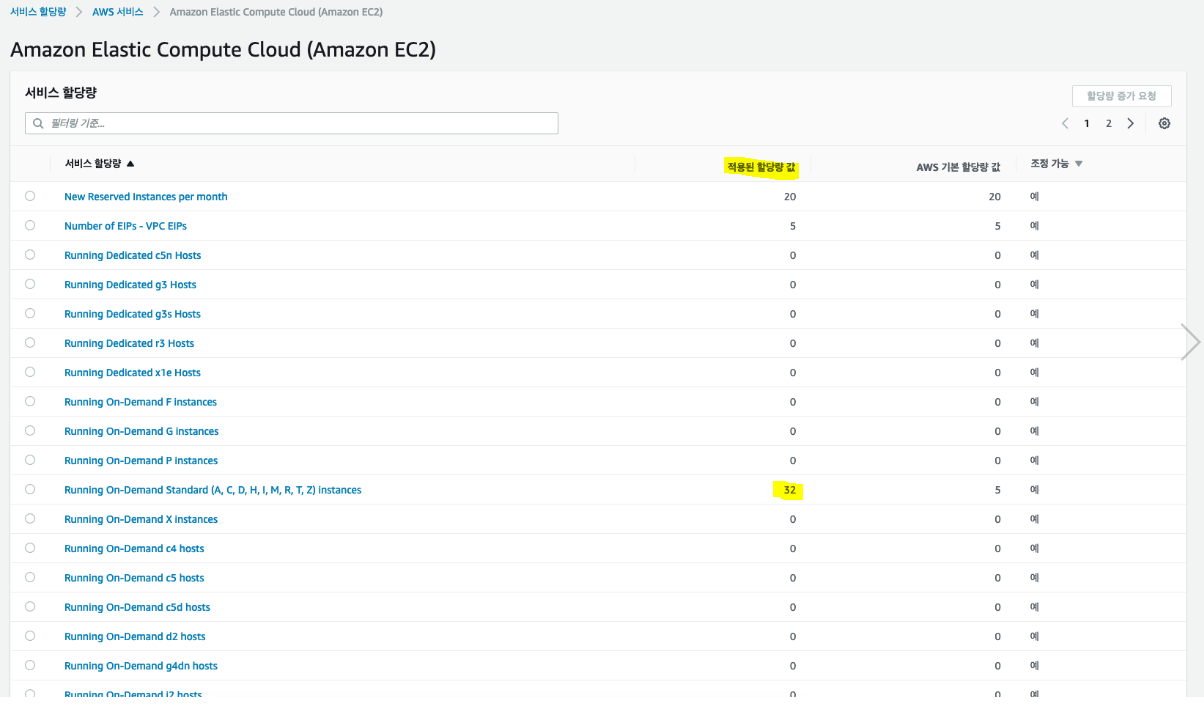Open Number of EIPs - VPC EIPs link
1204x715 pixels.
coord(125,226)
